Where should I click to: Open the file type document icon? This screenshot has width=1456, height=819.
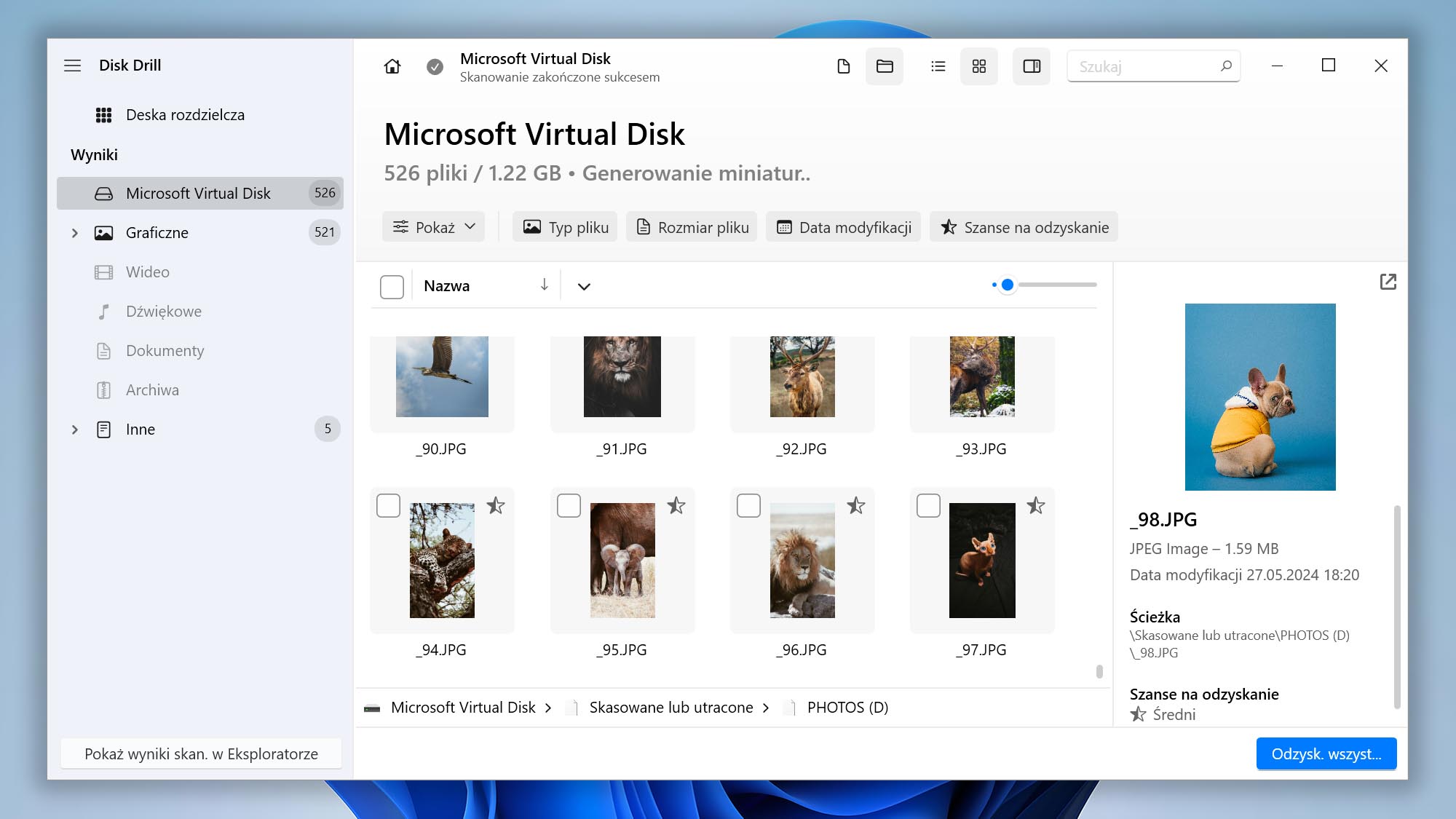coord(844,66)
